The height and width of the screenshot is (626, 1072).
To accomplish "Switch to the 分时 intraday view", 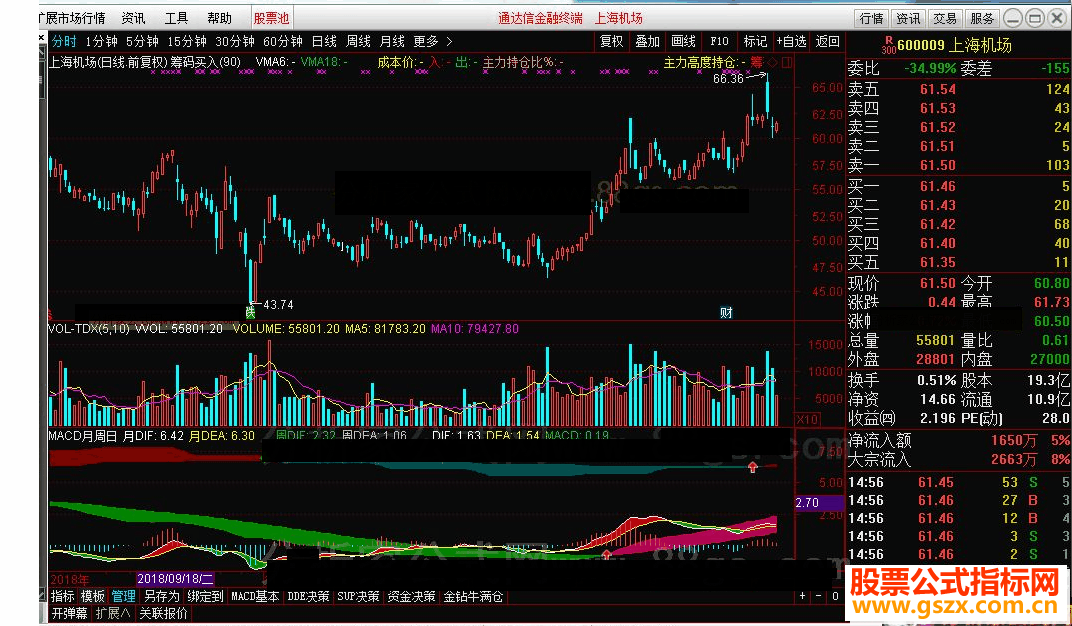I will pyautogui.click(x=64, y=42).
